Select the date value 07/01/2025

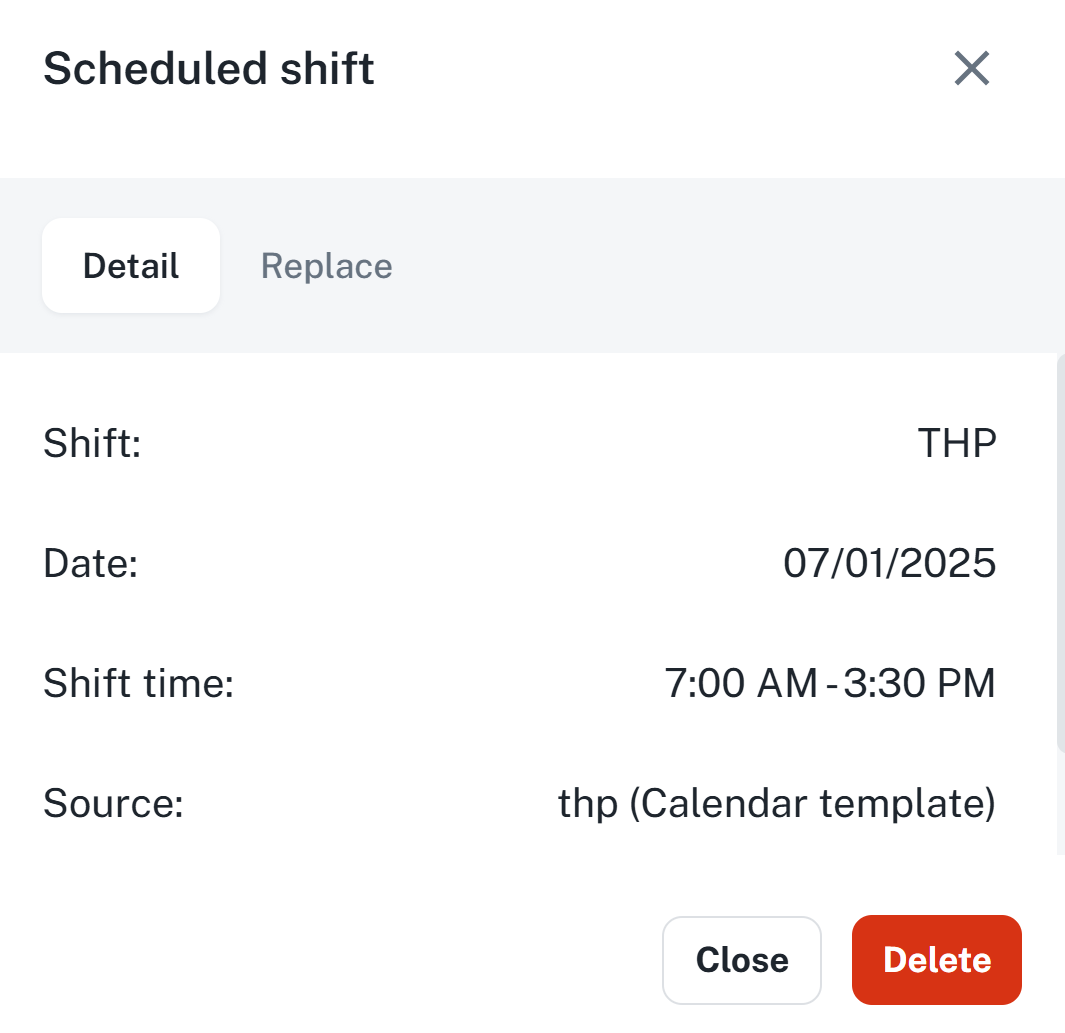(x=889, y=563)
